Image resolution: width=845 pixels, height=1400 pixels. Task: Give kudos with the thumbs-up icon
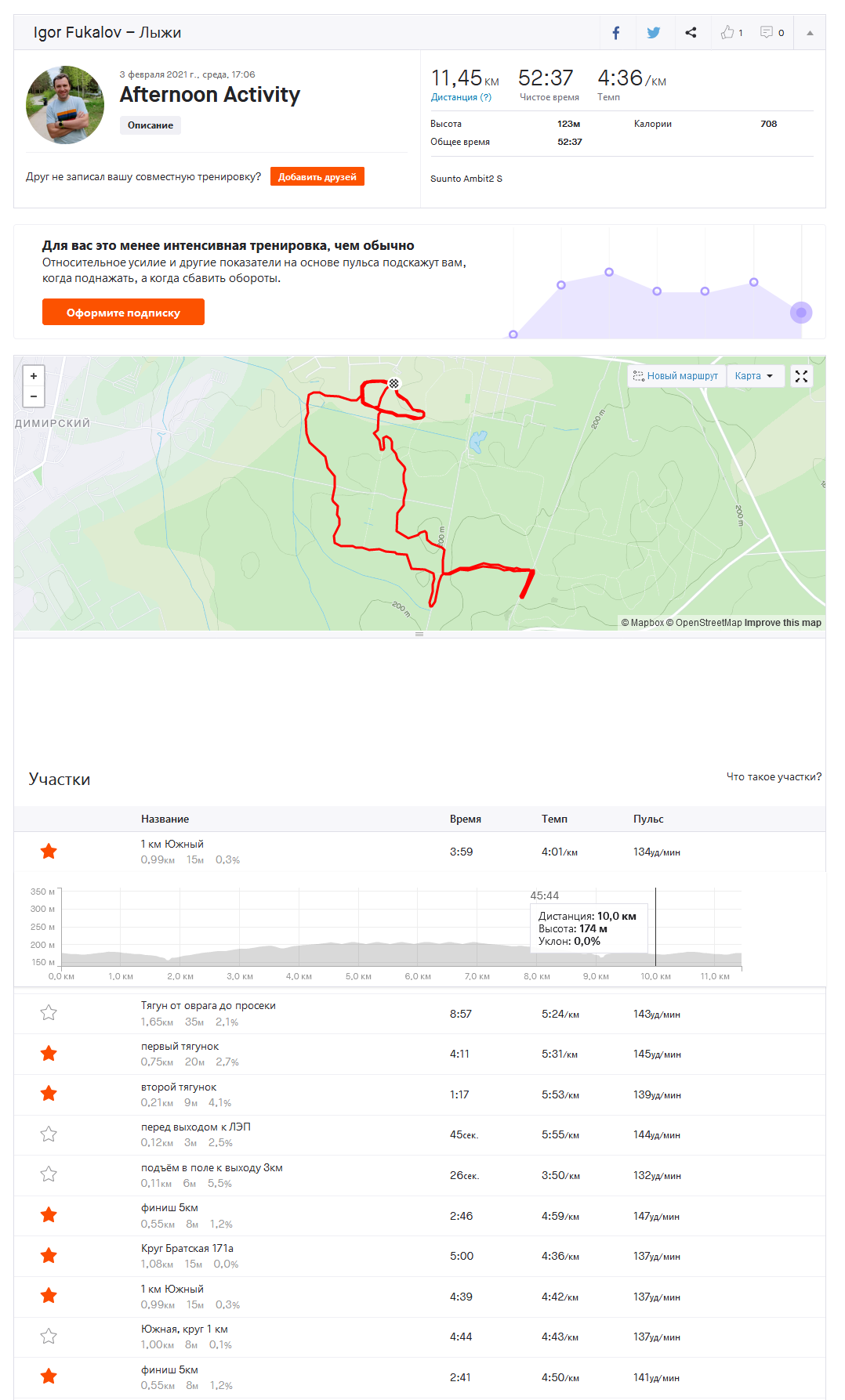[729, 33]
